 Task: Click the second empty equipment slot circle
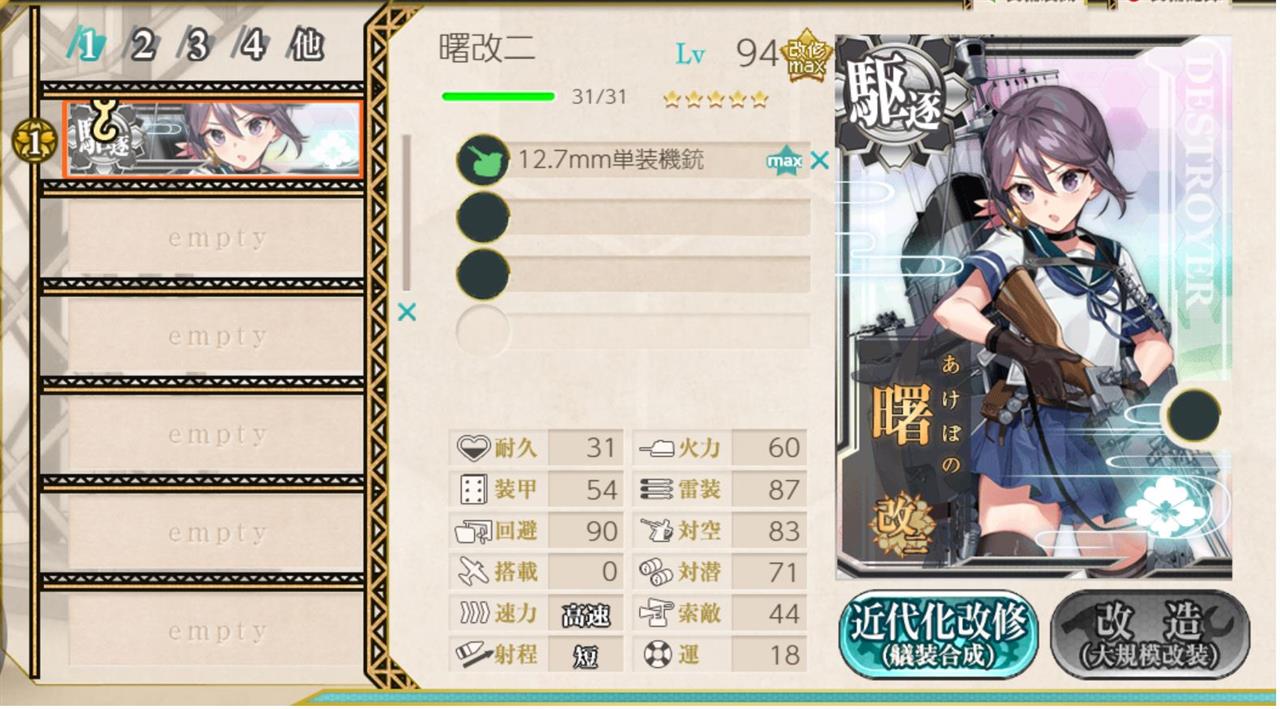click(x=482, y=217)
